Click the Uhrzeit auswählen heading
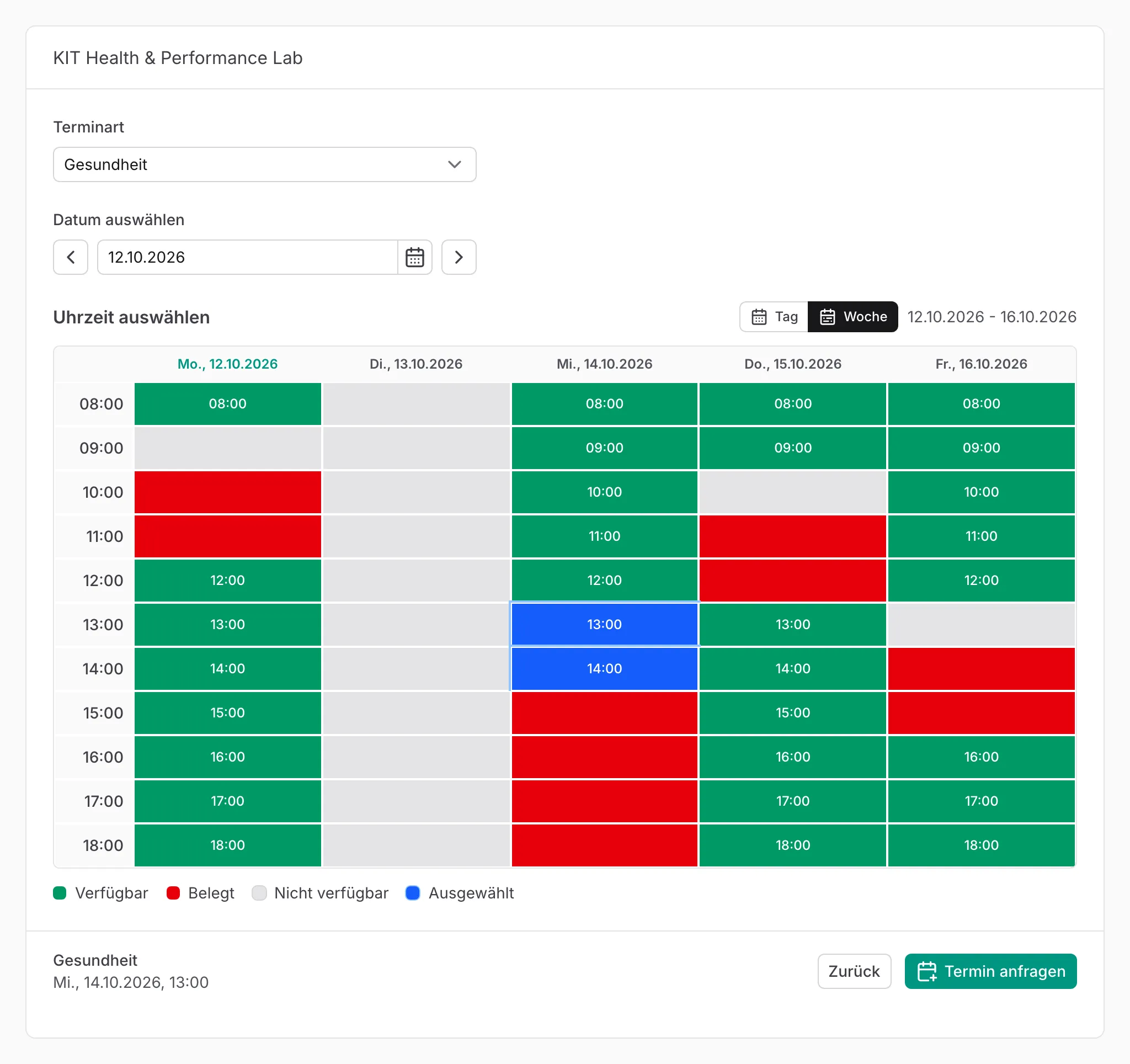The width and height of the screenshot is (1130, 1064). tap(131, 317)
